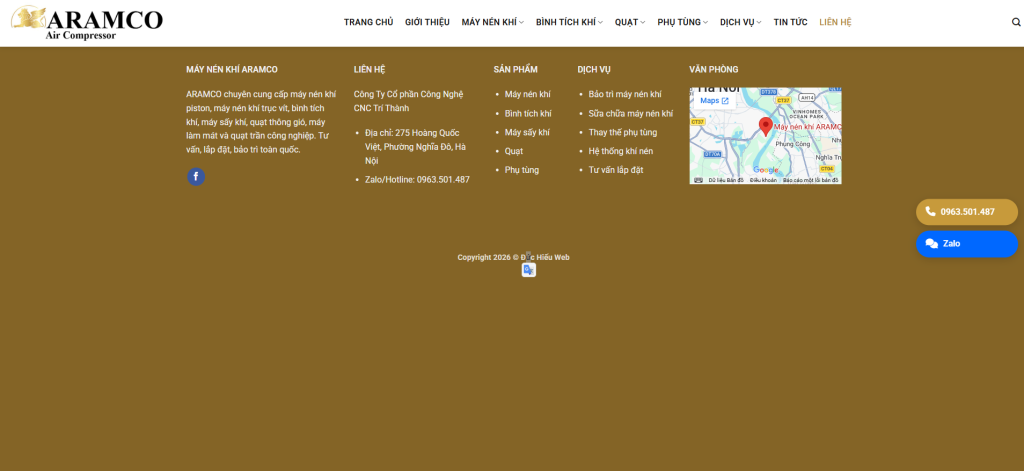Image resolution: width=1024 pixels, height=471 pixels.
Task: Click the red map location pin
Action: pyautogui.click(x=765, y=126)
